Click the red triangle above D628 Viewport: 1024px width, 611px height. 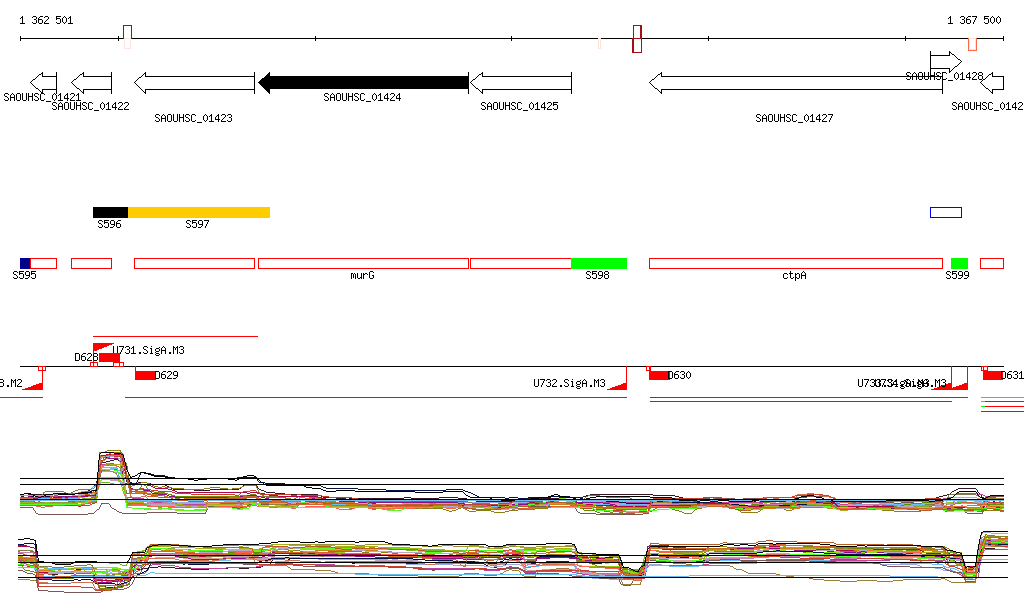click(x=103, y=347)
